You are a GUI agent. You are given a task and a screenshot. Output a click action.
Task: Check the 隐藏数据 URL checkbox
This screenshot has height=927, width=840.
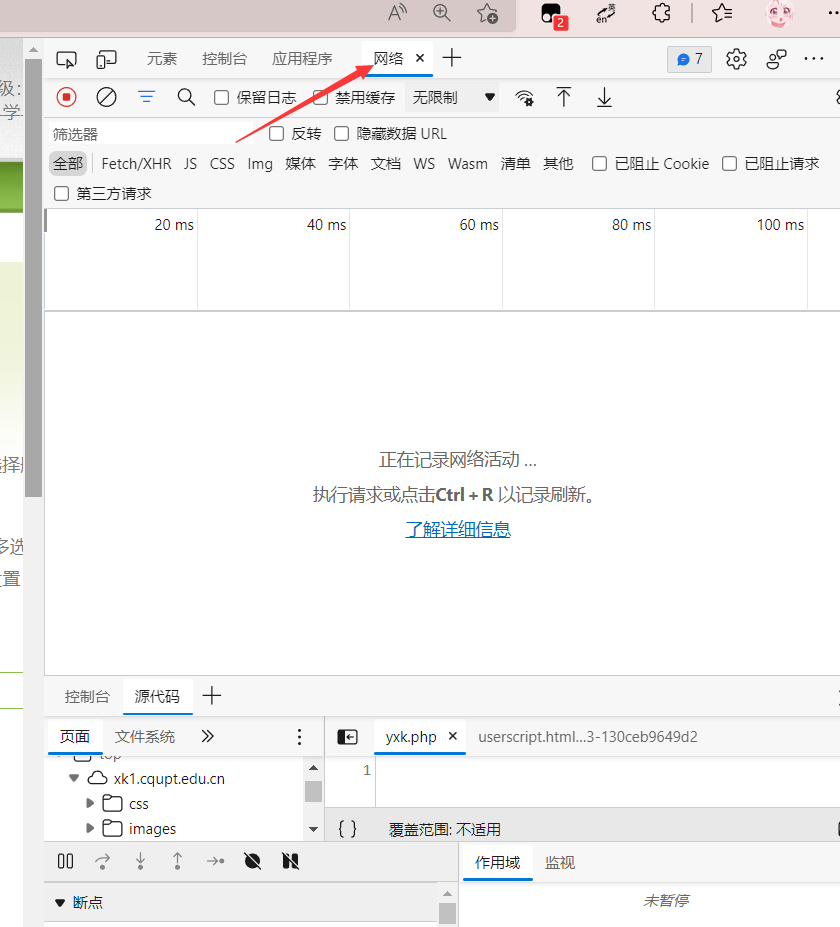point(342,134)
